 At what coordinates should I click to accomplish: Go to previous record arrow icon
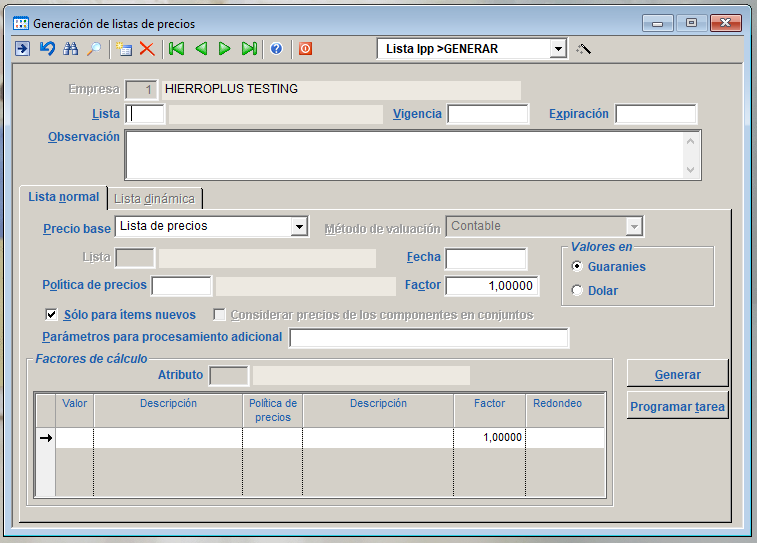pyautogui.click(x=201, y=48)
